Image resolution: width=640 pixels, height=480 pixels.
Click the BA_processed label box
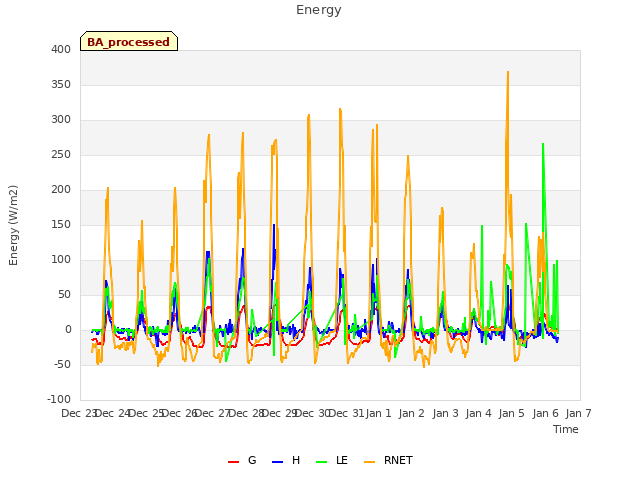click(x=129, y=41)
